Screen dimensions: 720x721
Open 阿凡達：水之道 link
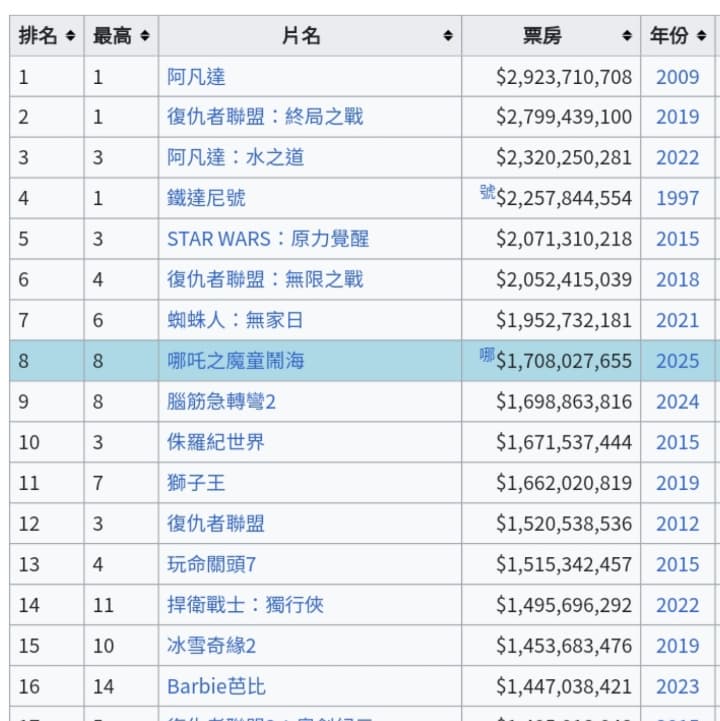235,158
